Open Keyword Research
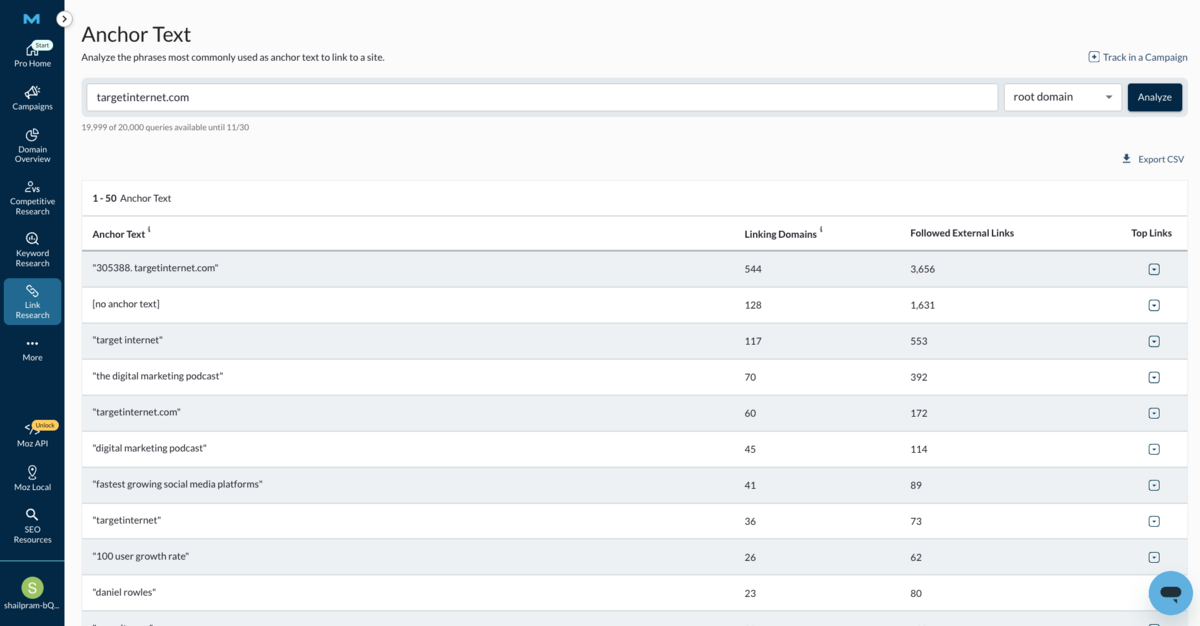The height and width of the screenshot is (626, 1200). tap(32, 250)
